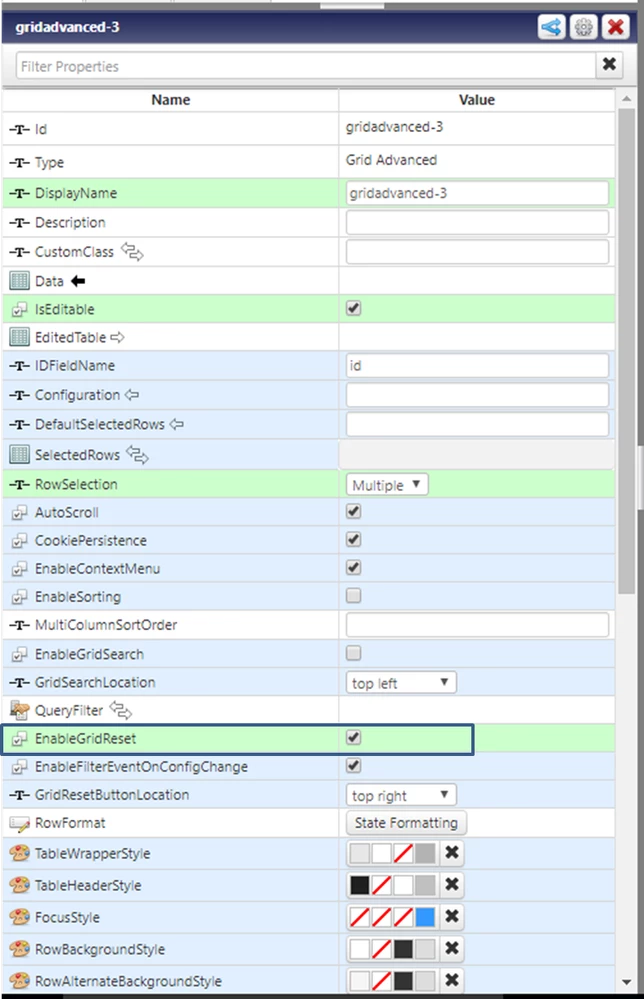The image size is (644, 999).
Task: Click the gridadvanced-3 Id value
Action: tap(394, 127)
